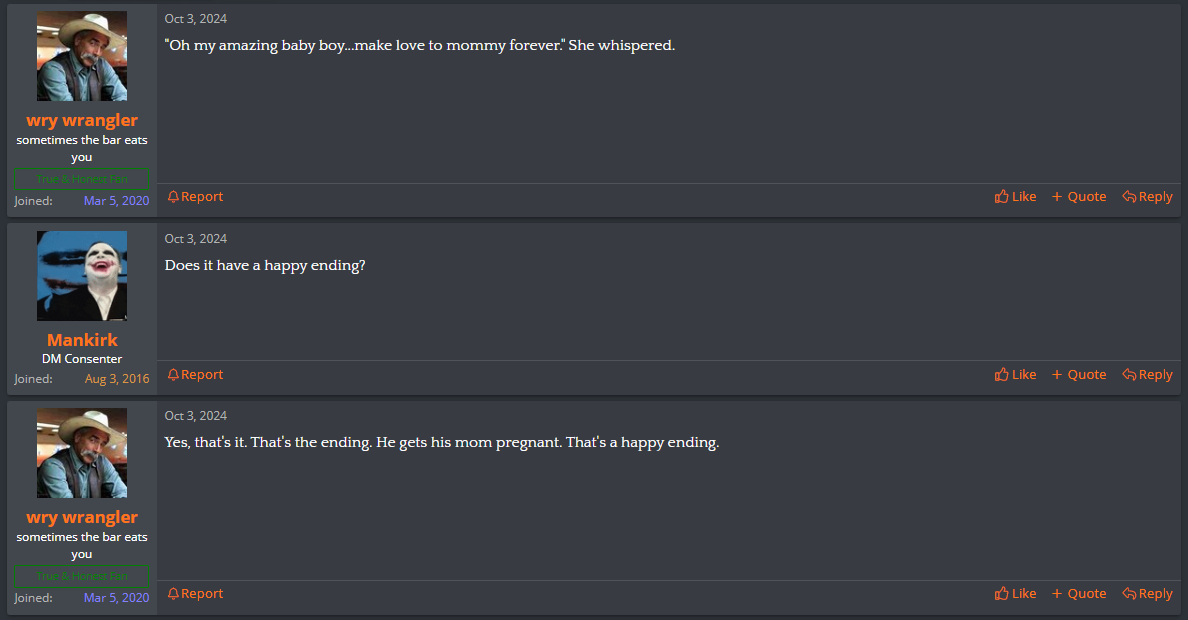Open wry wrangler username in the first post
This screenshot has width=1188, height=620.
82,121
